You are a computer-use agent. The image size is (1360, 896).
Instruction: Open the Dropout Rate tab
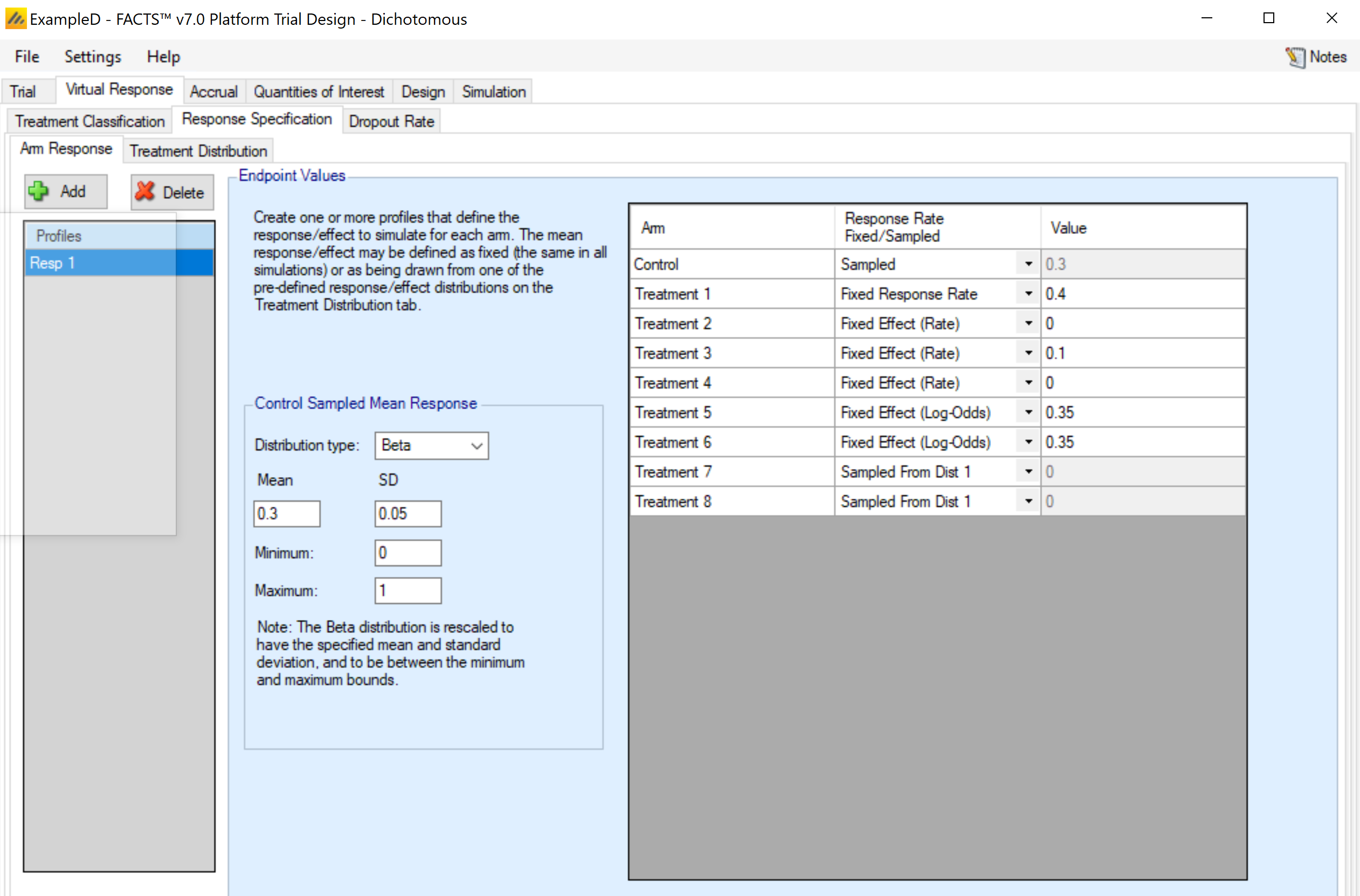[x=391, y=121]
